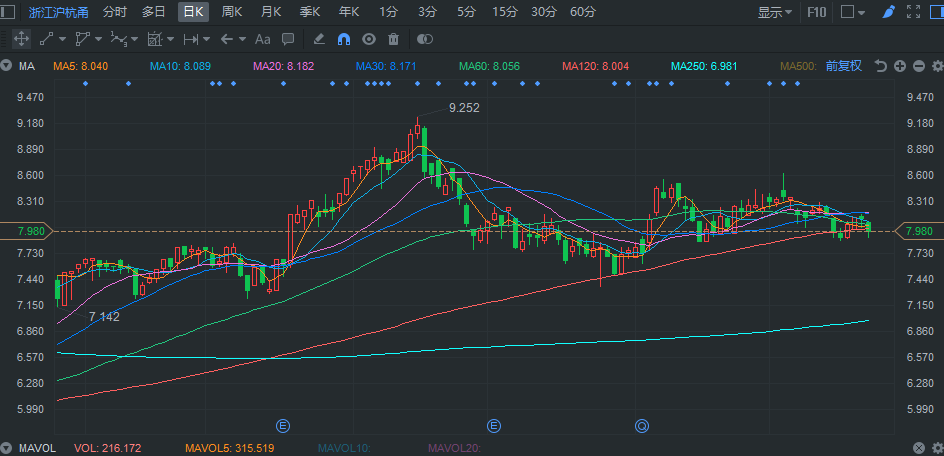The image size is (944, 456).
Task: Switch to 季K quarterly candlestick tab
Action: pos(310,11)
